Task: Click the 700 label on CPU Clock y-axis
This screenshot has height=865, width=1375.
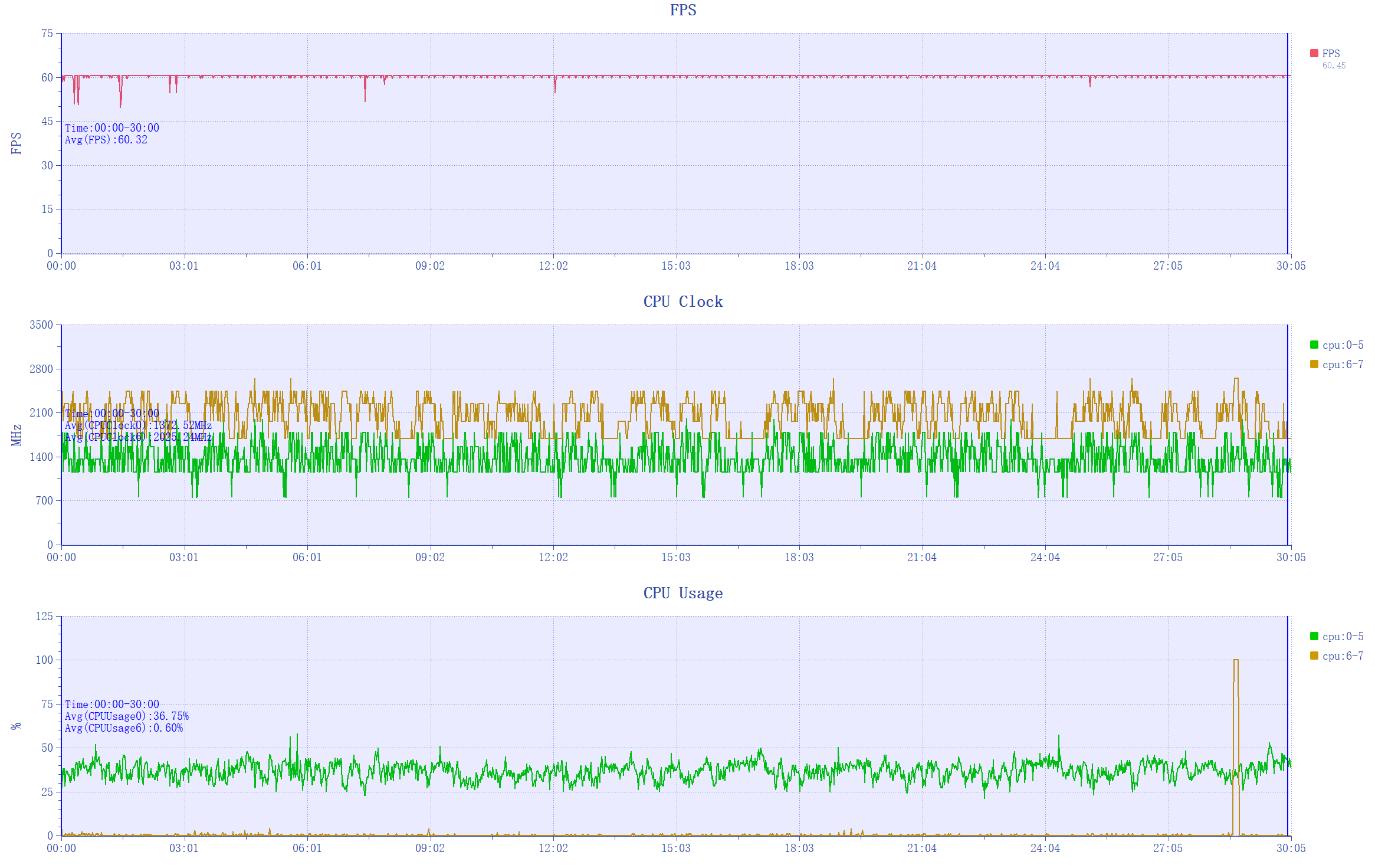Action: point(45,502)
